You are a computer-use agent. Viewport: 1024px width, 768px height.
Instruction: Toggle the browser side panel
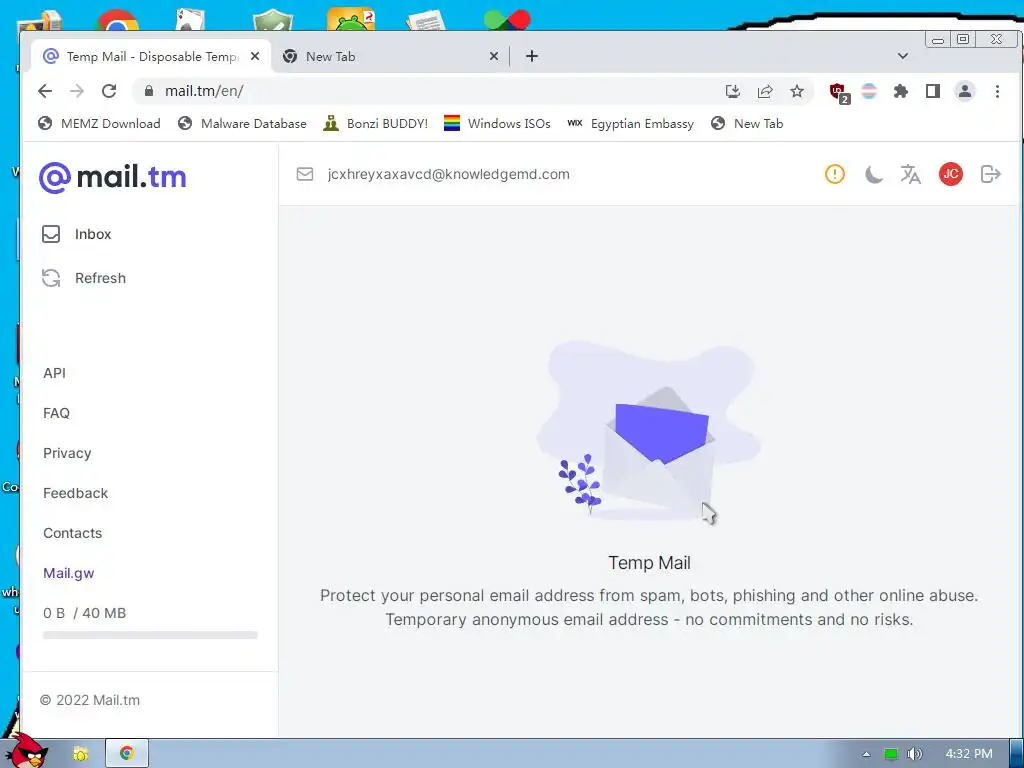(x=933, y=91)
